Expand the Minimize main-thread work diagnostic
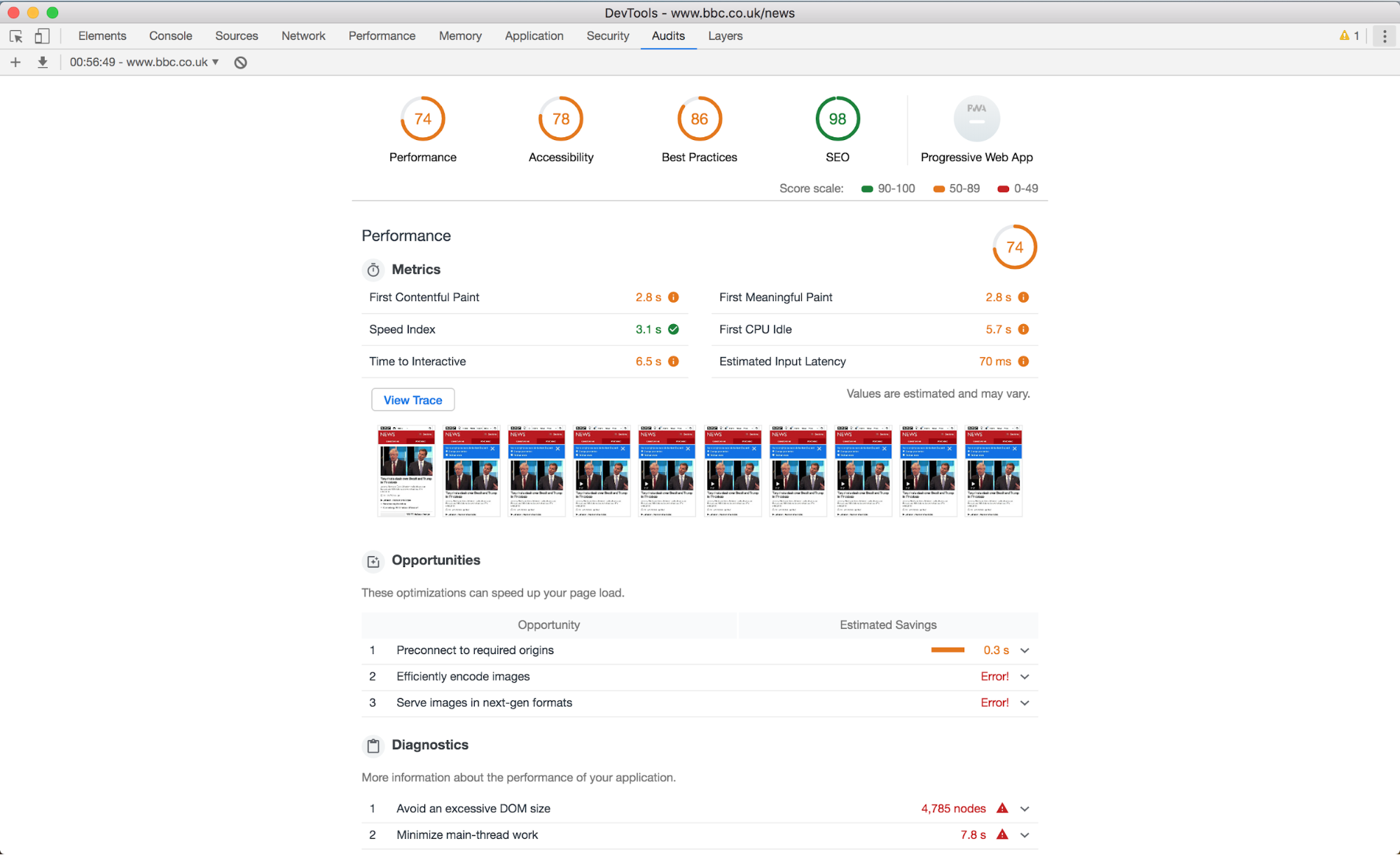Screen dimensions: 1400x855 click(x=1027, y=835)
